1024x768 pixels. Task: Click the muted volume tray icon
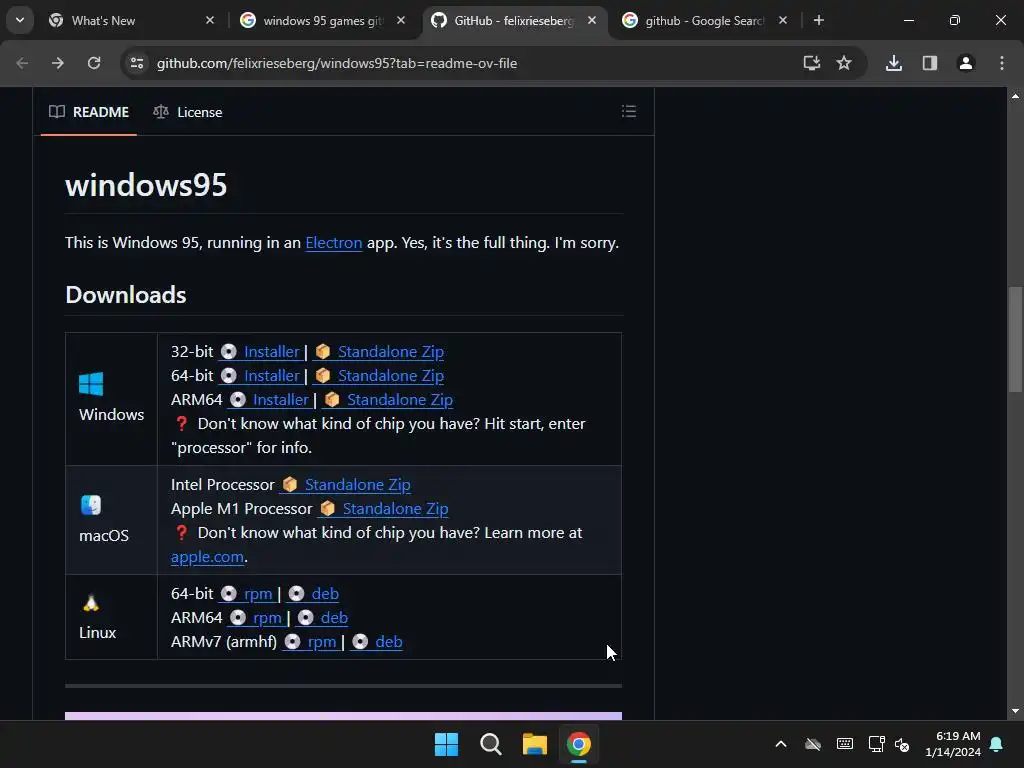pos(902,744)
